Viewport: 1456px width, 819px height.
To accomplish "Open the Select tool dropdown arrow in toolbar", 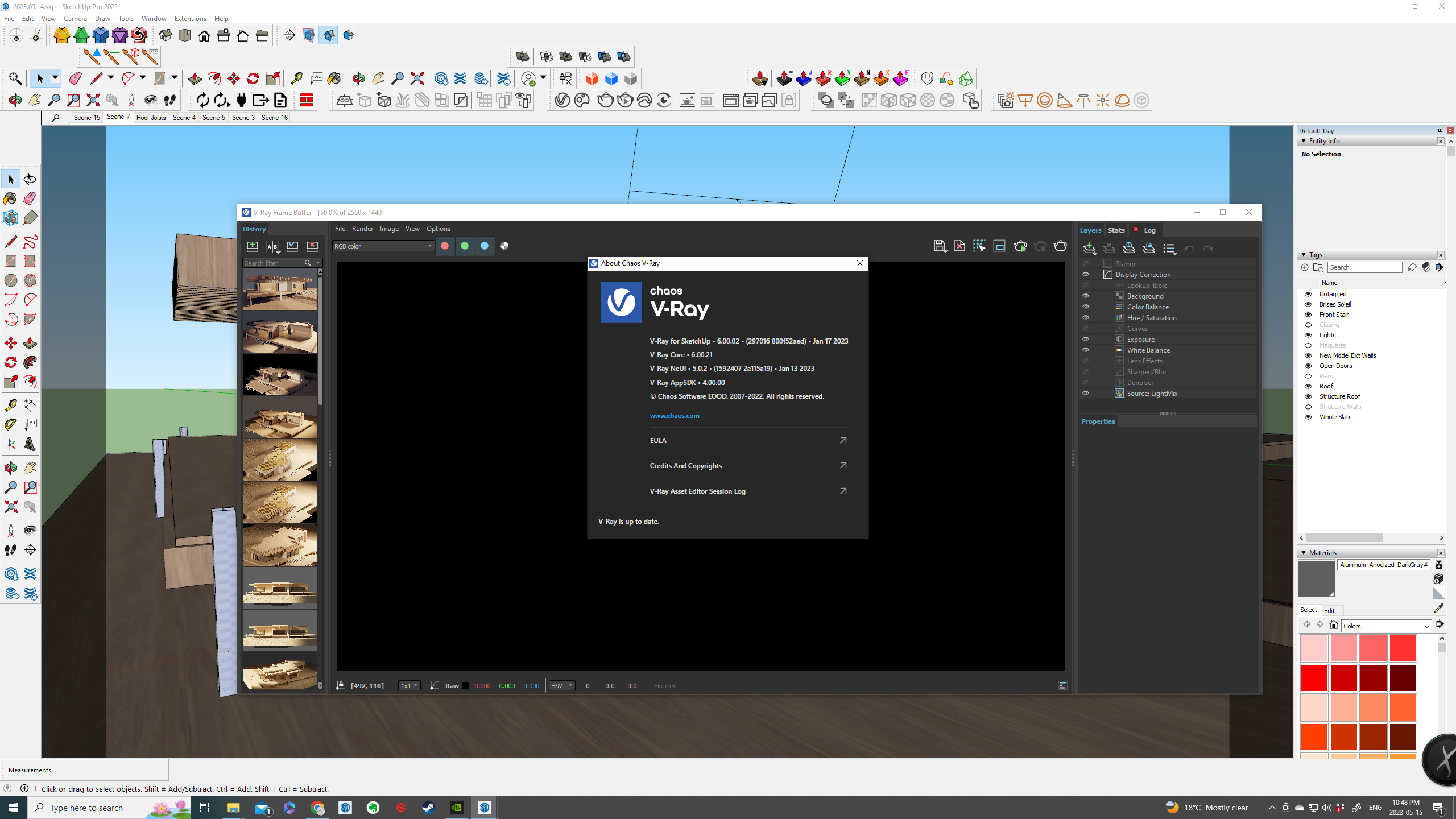I will [55, 78].
